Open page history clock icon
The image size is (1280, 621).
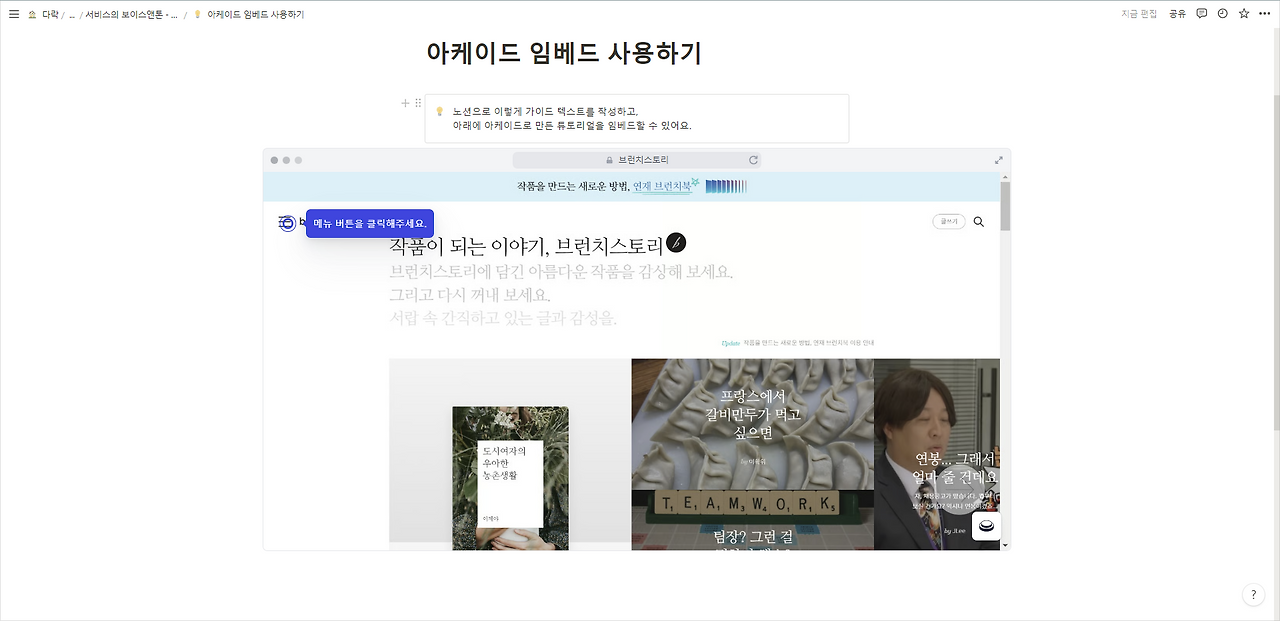1223,14
